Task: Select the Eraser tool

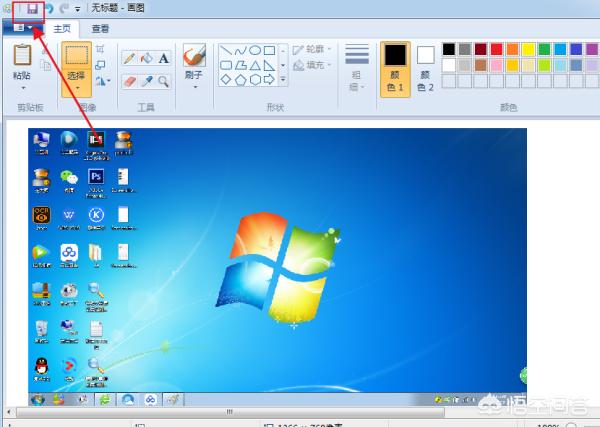Action: [129, 81]
